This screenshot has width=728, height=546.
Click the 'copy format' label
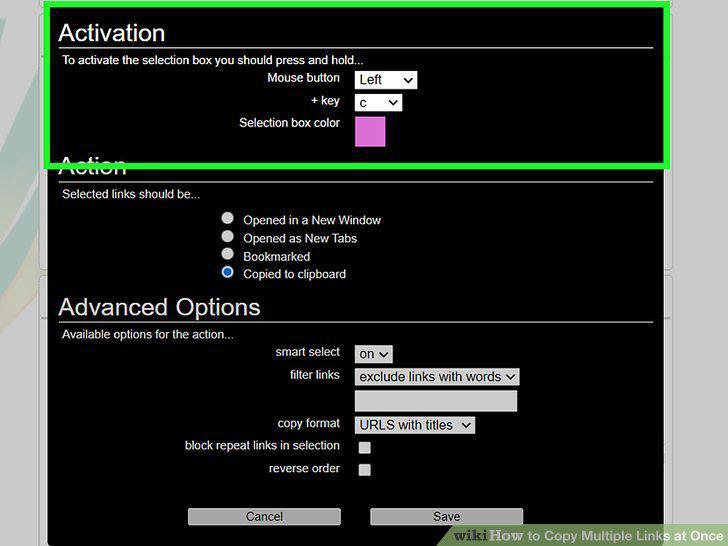309,423
